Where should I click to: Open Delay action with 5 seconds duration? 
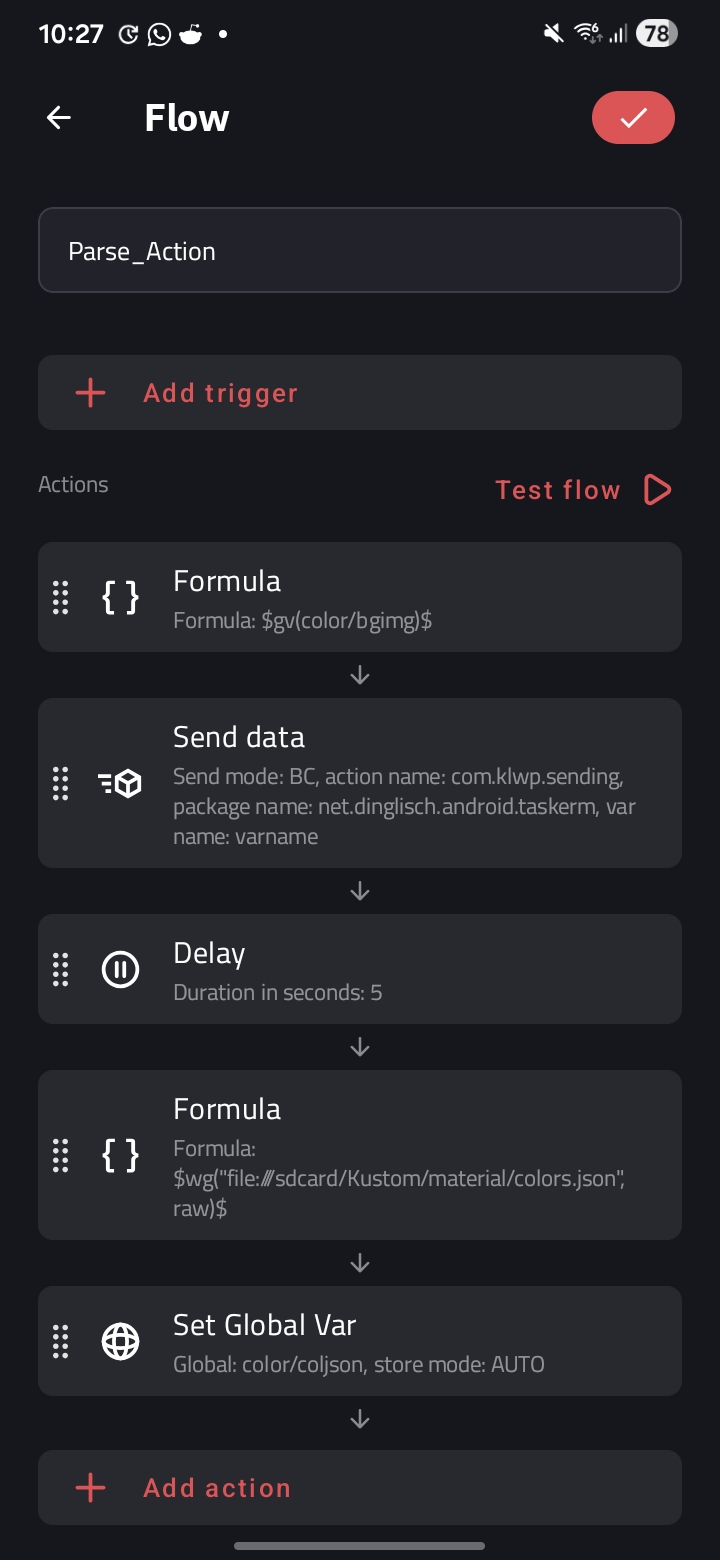coord(400,969)
